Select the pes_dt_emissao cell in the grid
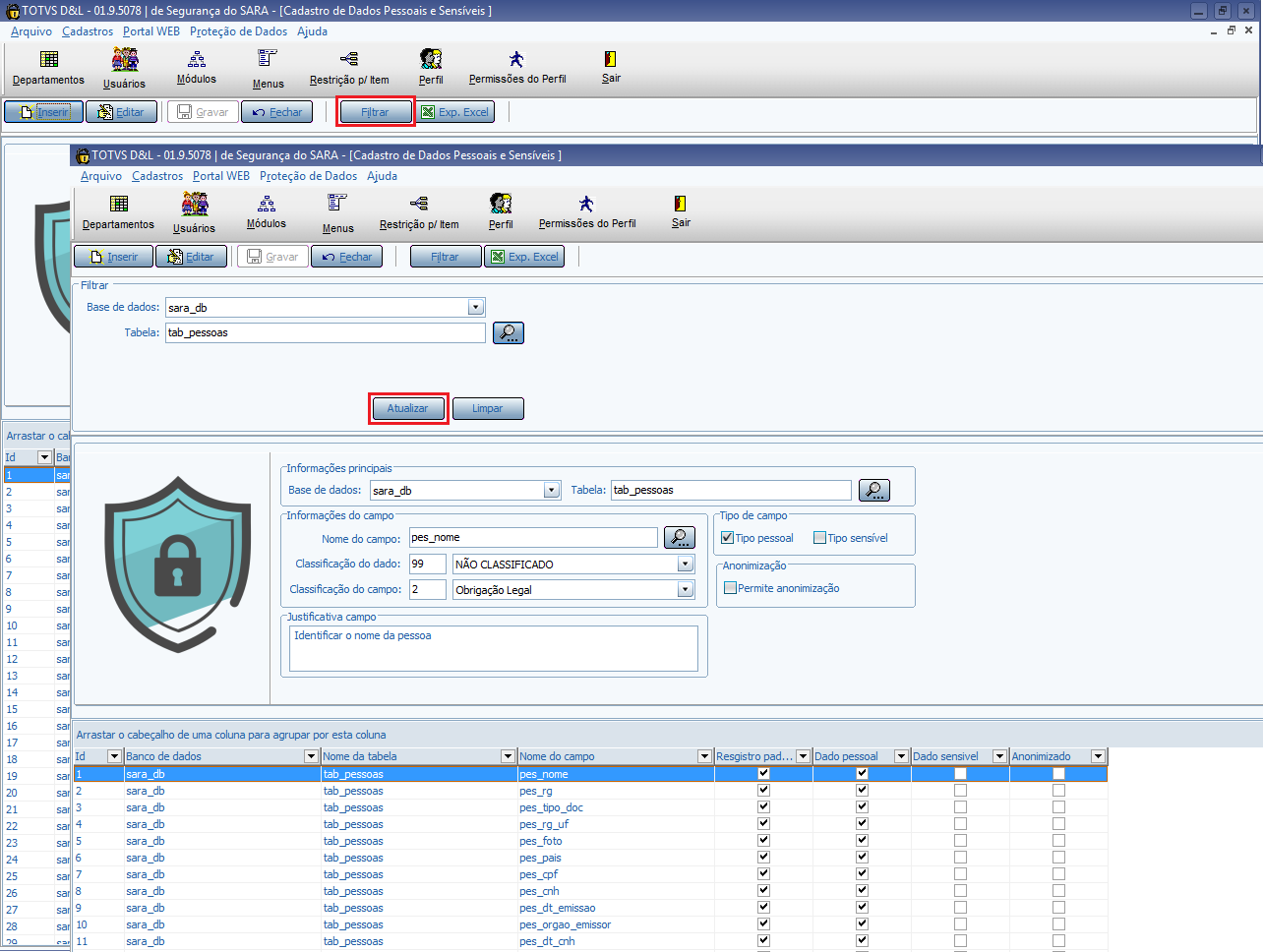1263x952 pixels. [616, 908]
